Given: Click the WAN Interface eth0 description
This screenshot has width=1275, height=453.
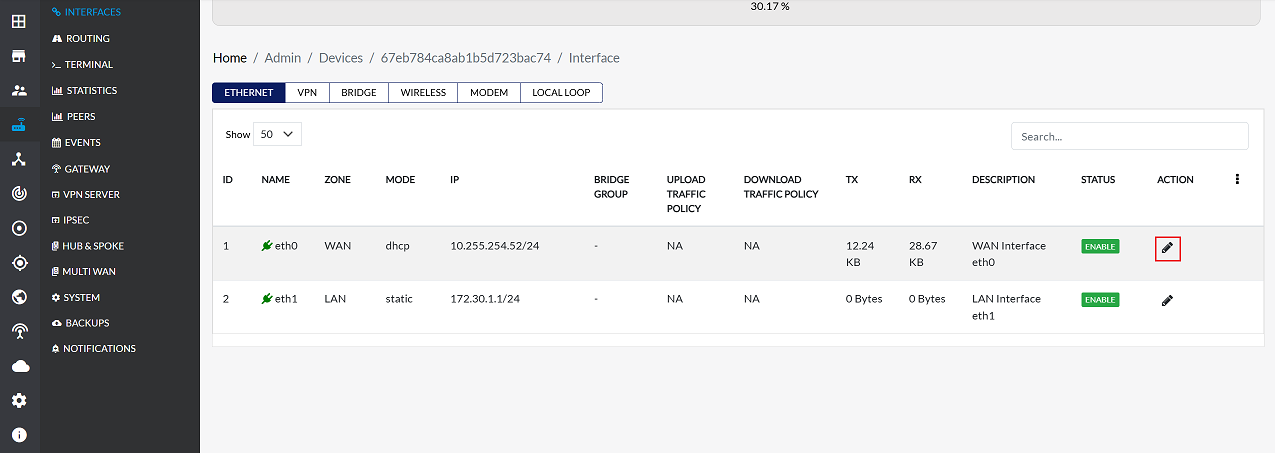Looking at the screenshot, I should coord(1009,254).
